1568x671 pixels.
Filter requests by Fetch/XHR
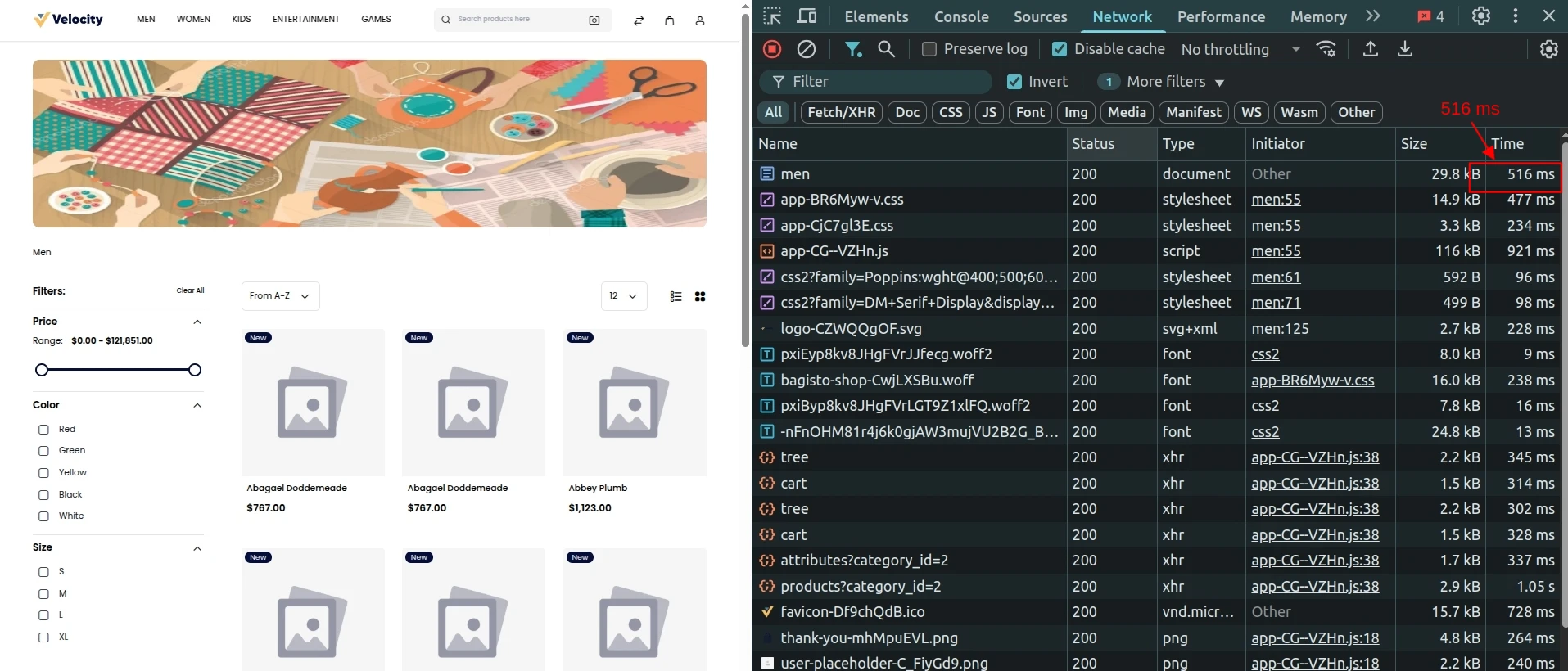point(841,112)
